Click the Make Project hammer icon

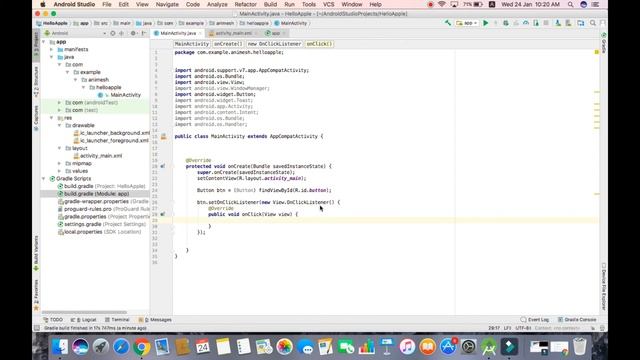448,23
